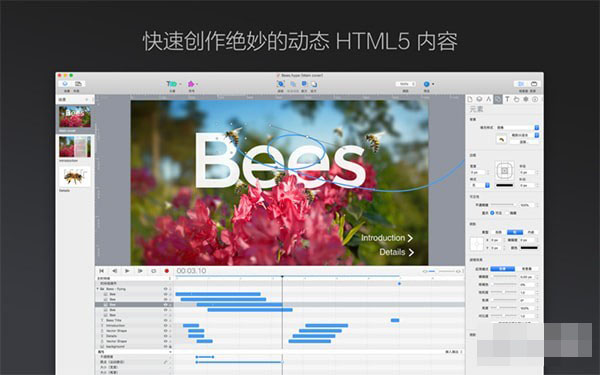The width and height of the screenshot is (600, 375).
Task: Select the background filter effects segment
Action: (527, 269)
